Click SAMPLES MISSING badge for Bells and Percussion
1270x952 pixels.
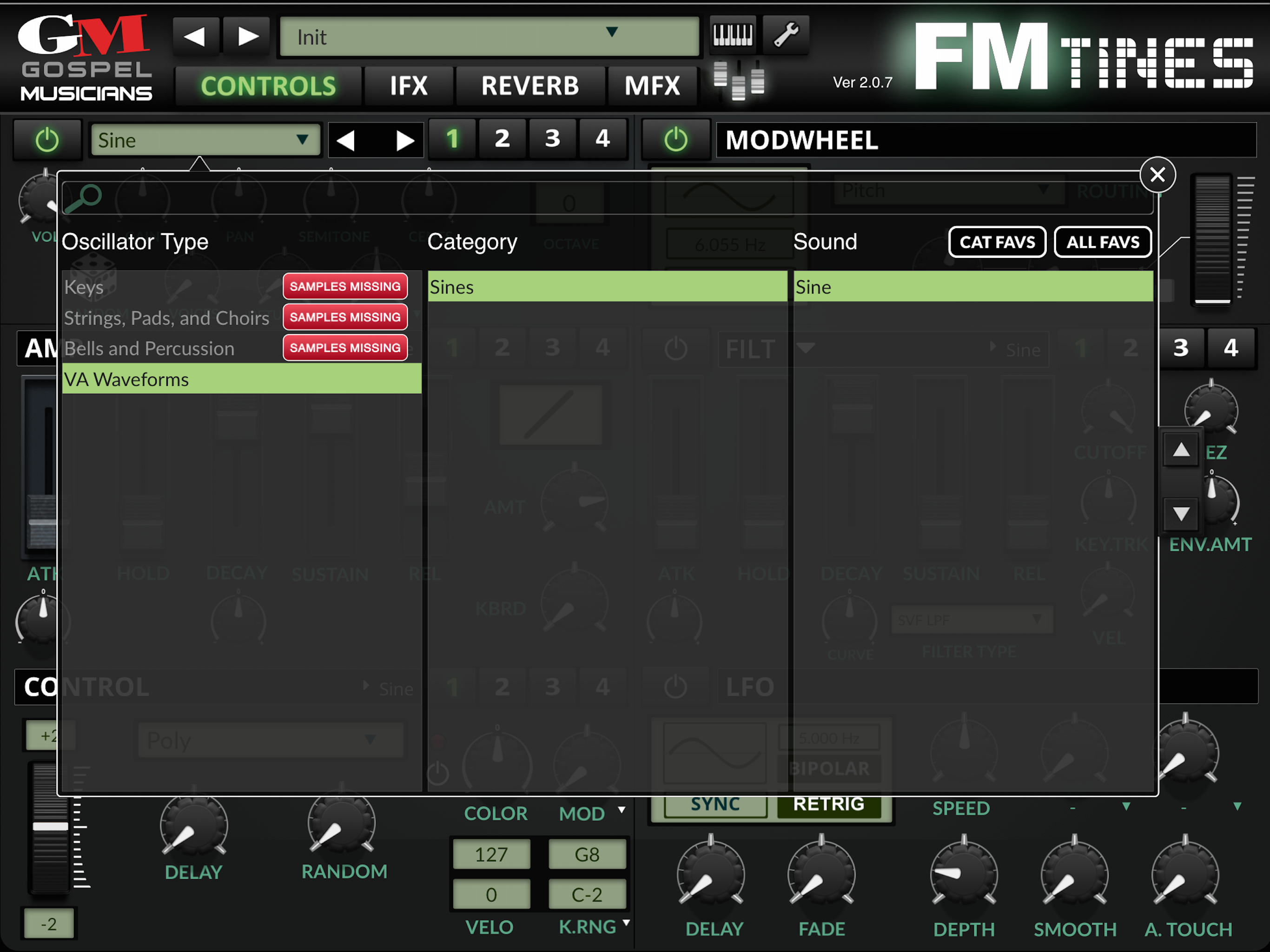pyautogui.click(x=345, y=347)
